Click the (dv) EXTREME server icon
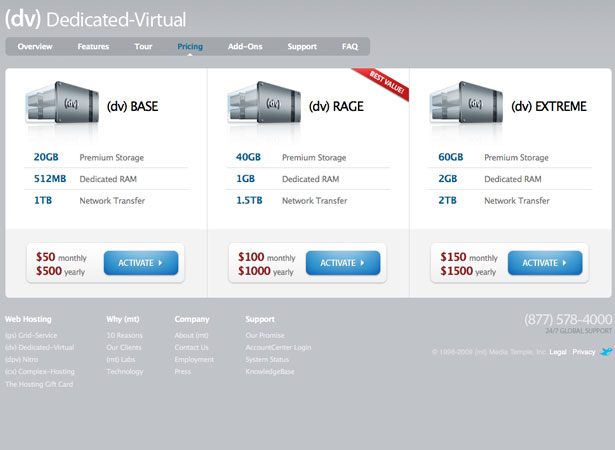 click(466, 103)
